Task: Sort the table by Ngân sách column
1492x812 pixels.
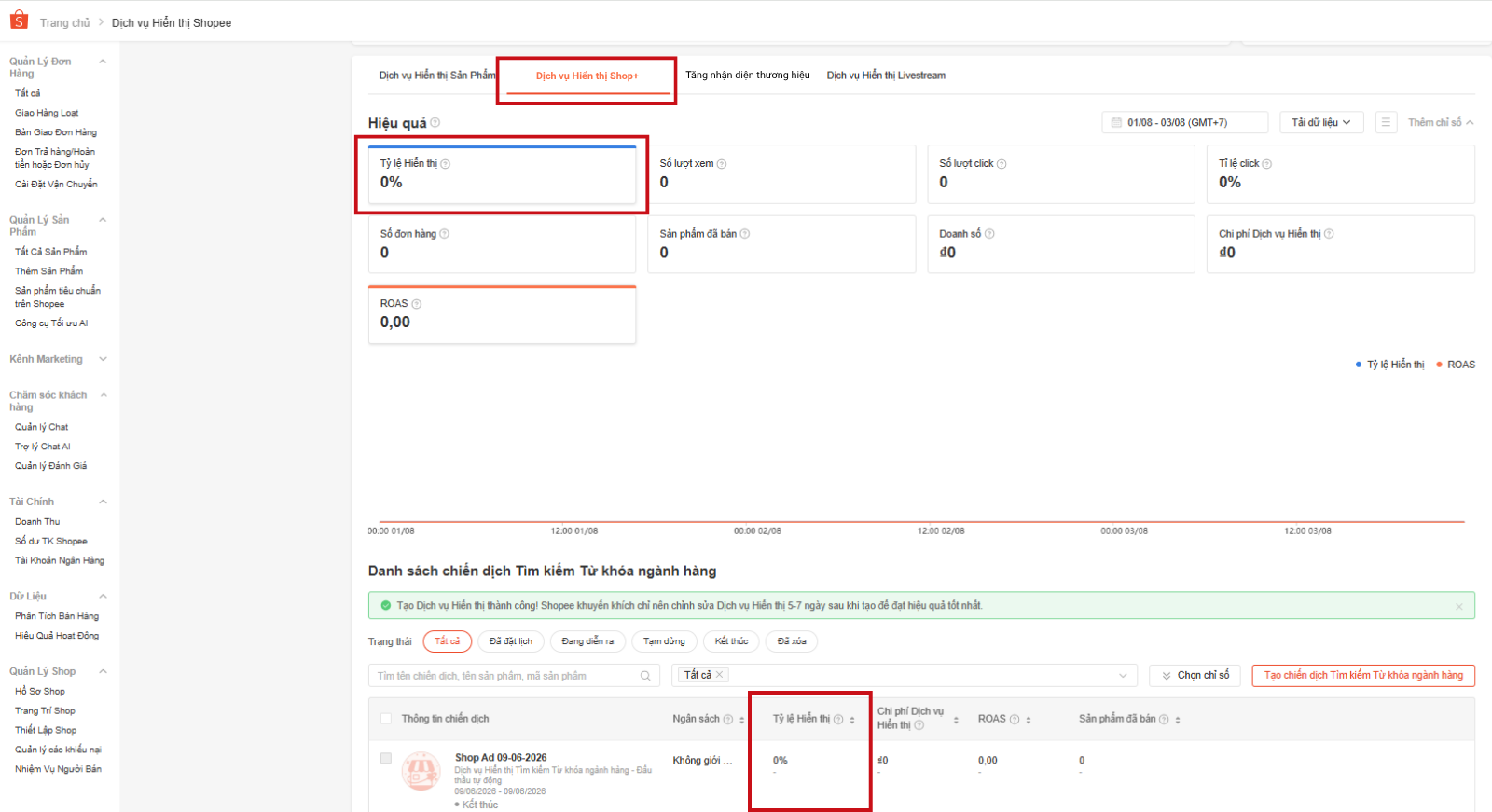Action: point(742,720)
